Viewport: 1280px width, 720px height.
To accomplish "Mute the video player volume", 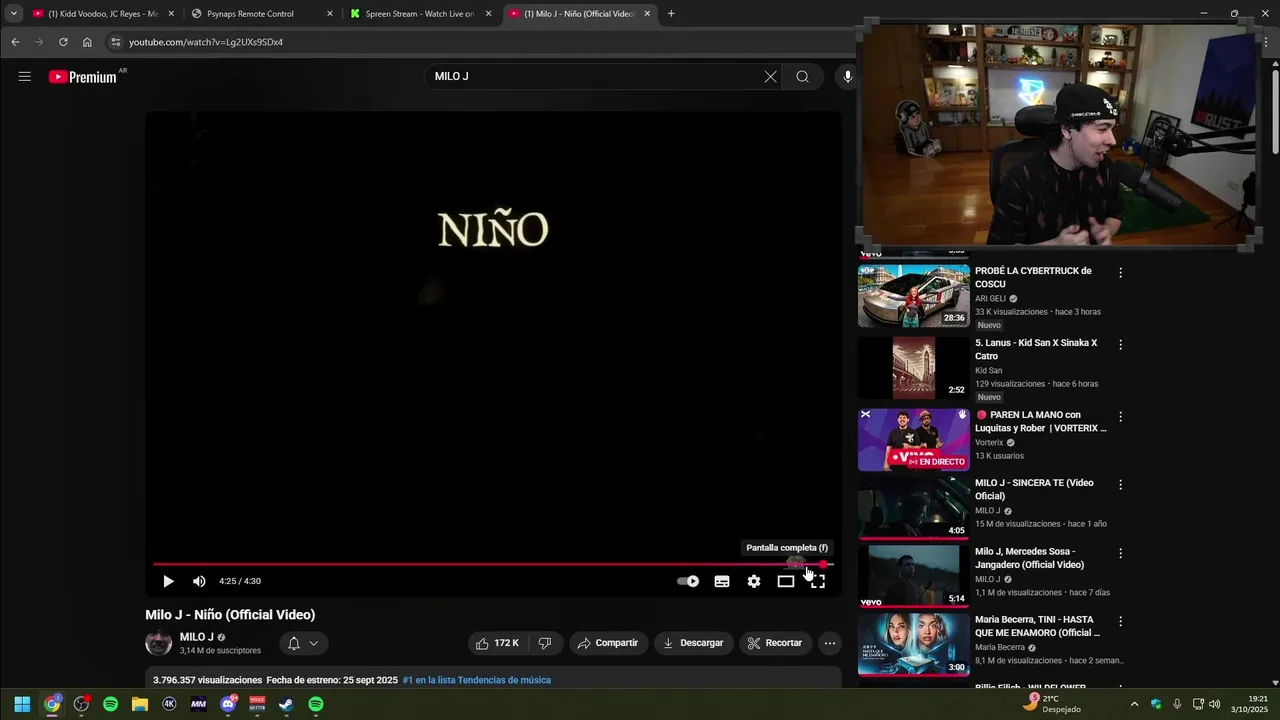I will tap(199, 581).
